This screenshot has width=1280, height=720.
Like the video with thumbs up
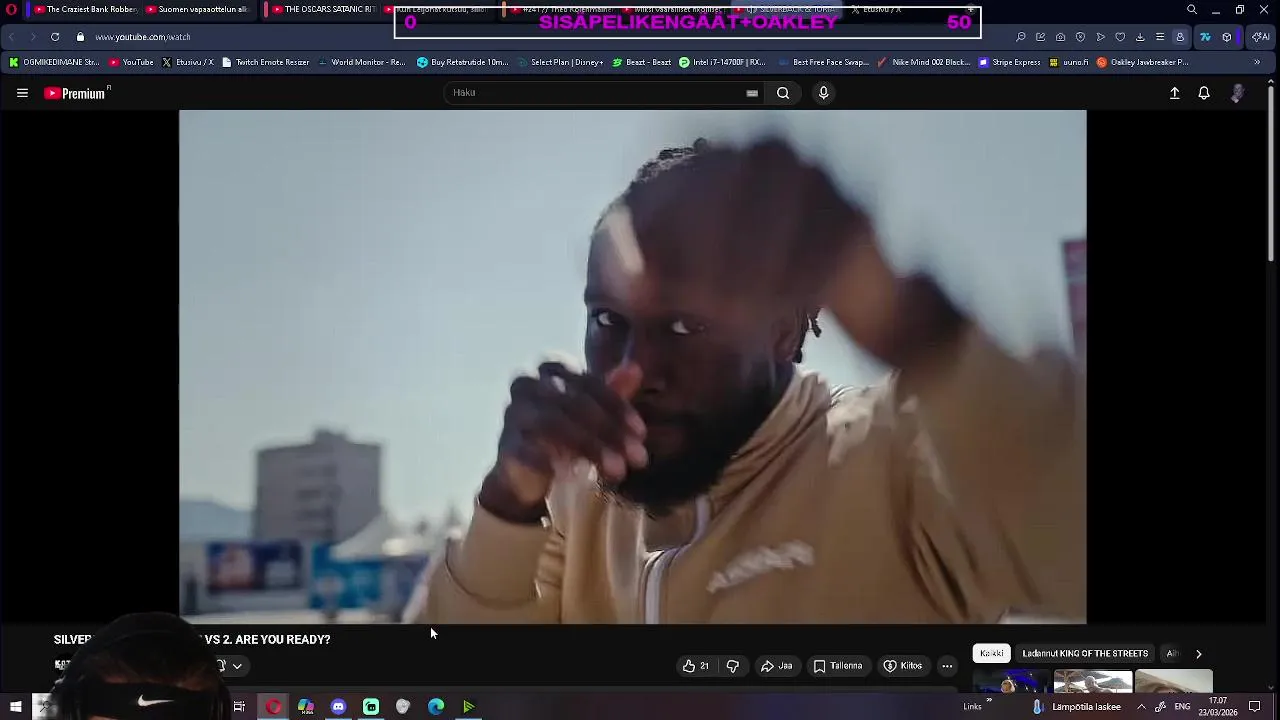pos(696,666)
